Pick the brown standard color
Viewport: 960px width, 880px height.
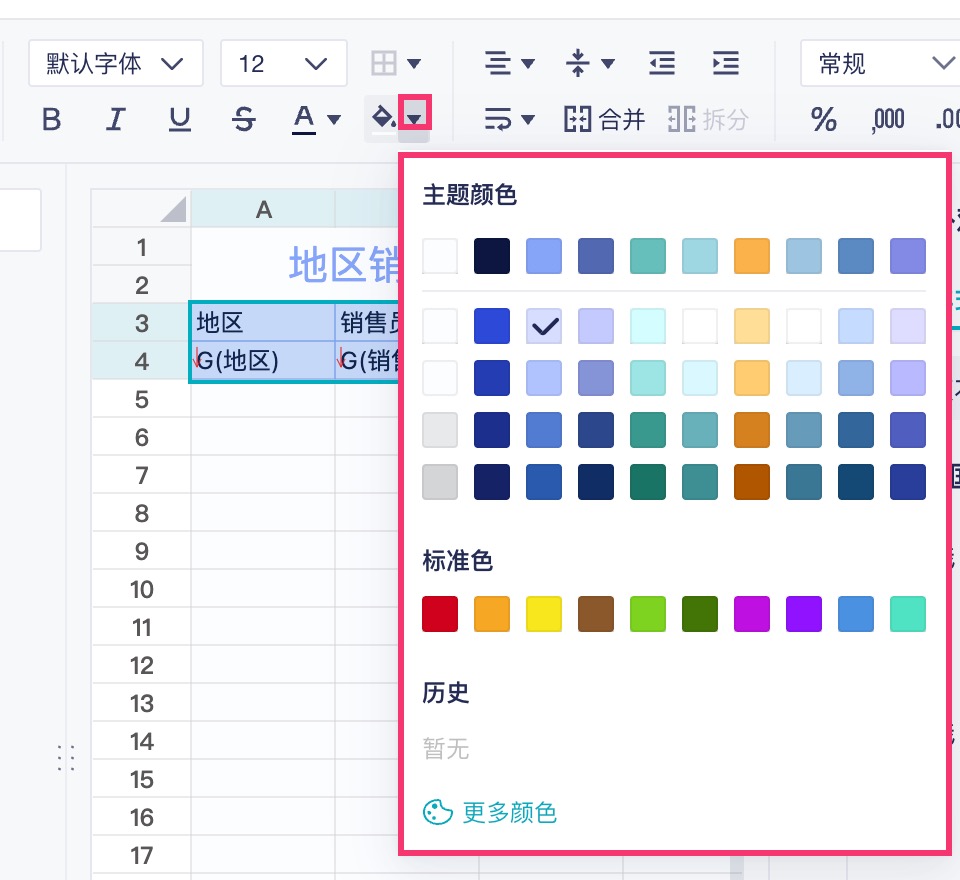(x=596, y=614)
